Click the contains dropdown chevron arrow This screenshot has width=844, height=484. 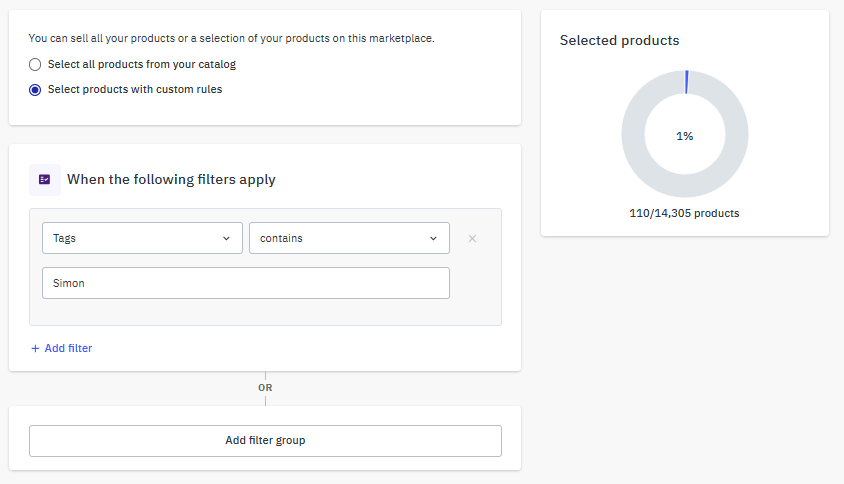[x=433, y=239]
